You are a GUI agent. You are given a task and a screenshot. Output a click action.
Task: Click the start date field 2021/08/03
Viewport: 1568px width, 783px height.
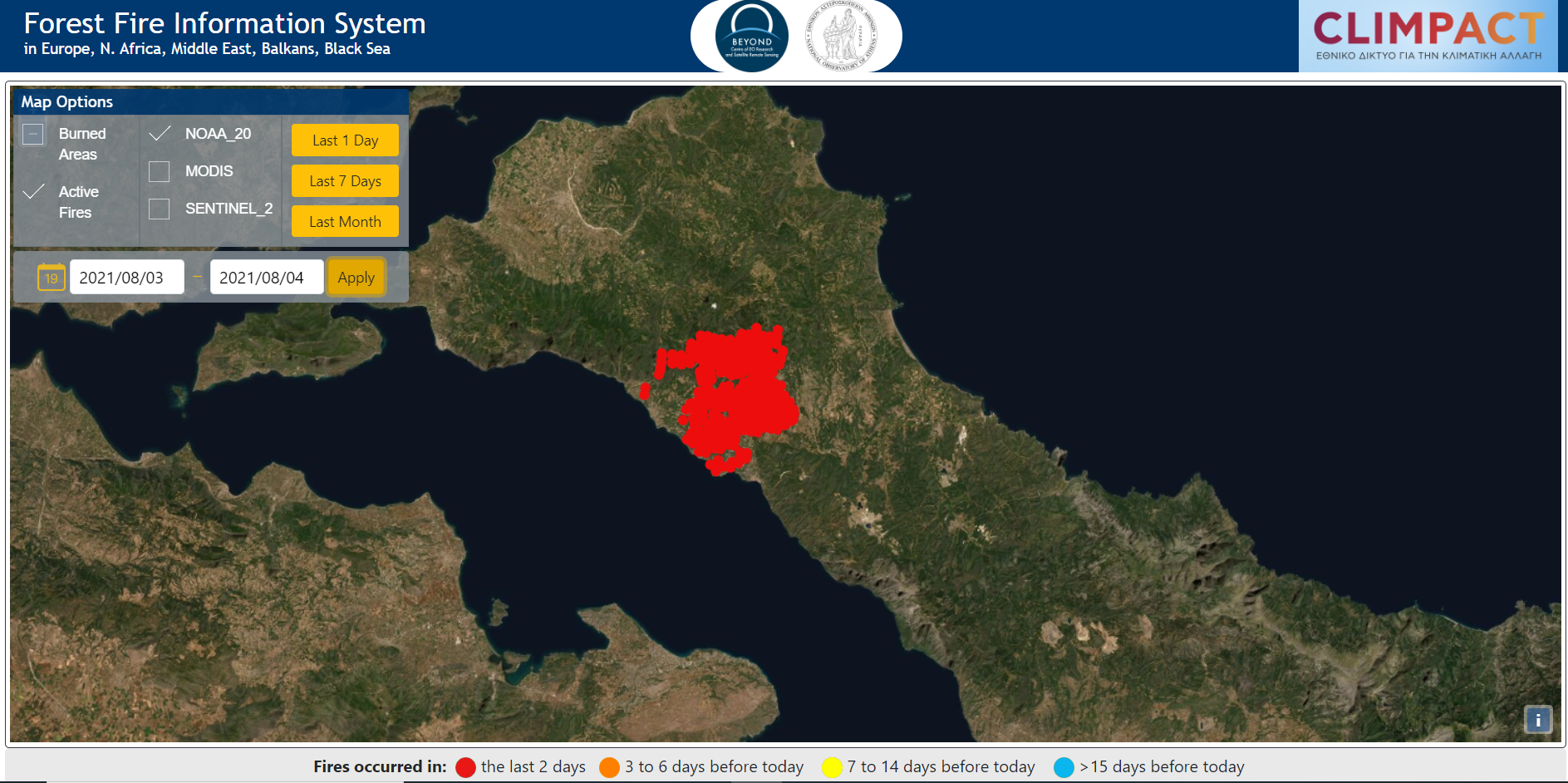click(x=126, y=278)
